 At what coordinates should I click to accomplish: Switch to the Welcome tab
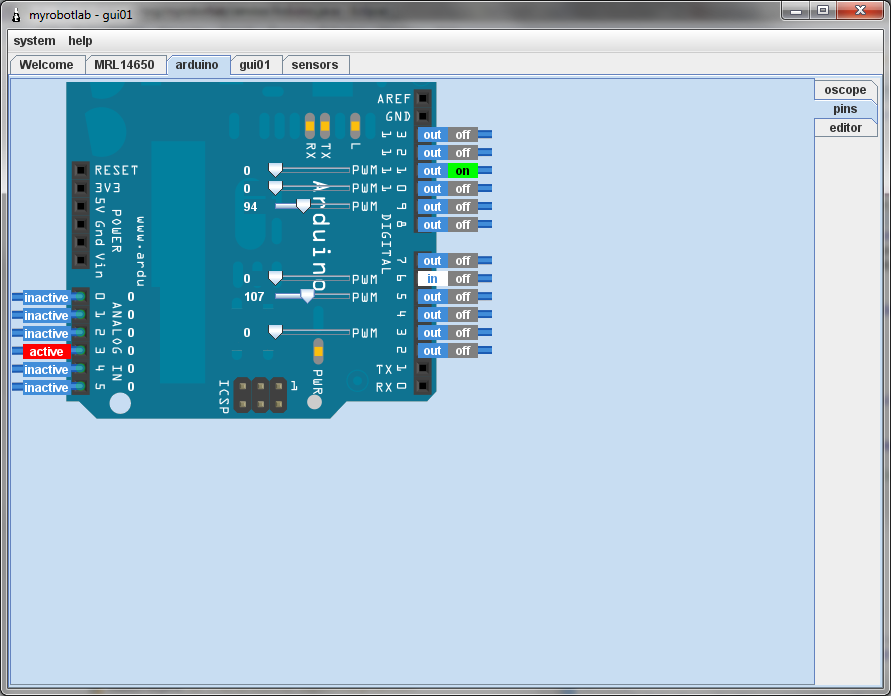(x=47, y=65)
